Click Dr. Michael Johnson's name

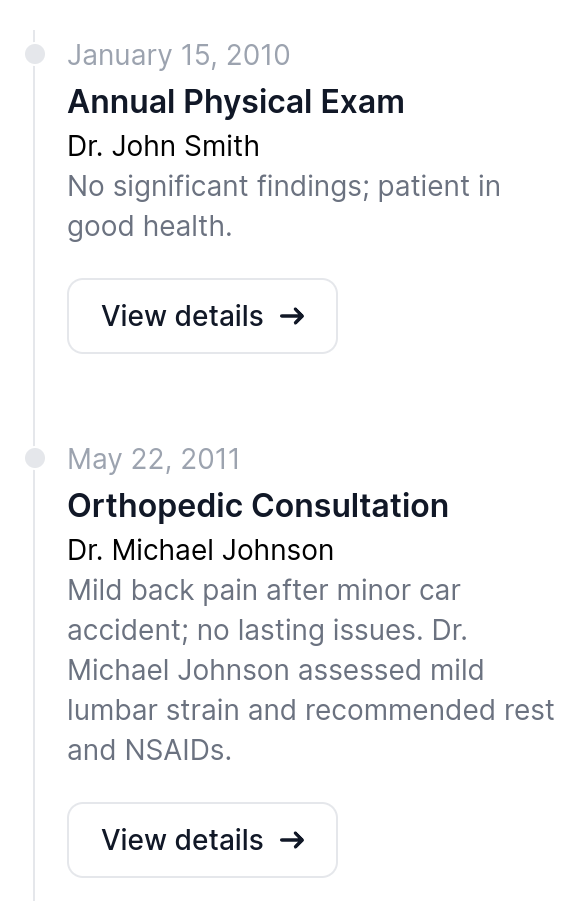click(200, 550)
